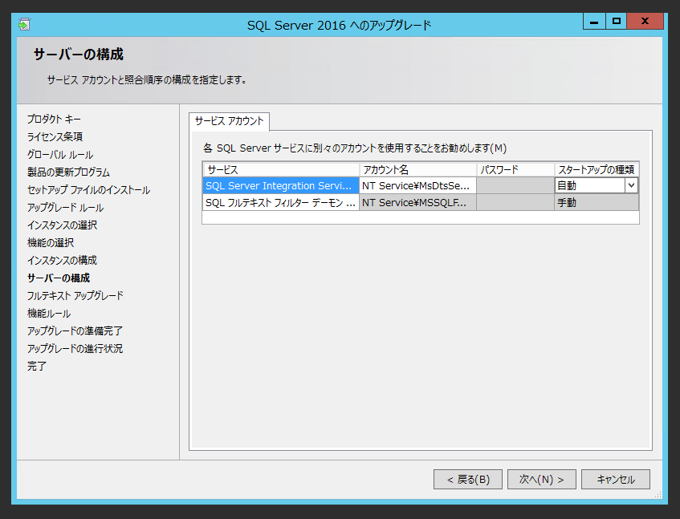The image size is (680, 519).
Task: Select 機能の選択 step in sidebar
Action: pyautogui.click(x=50, y=243)
